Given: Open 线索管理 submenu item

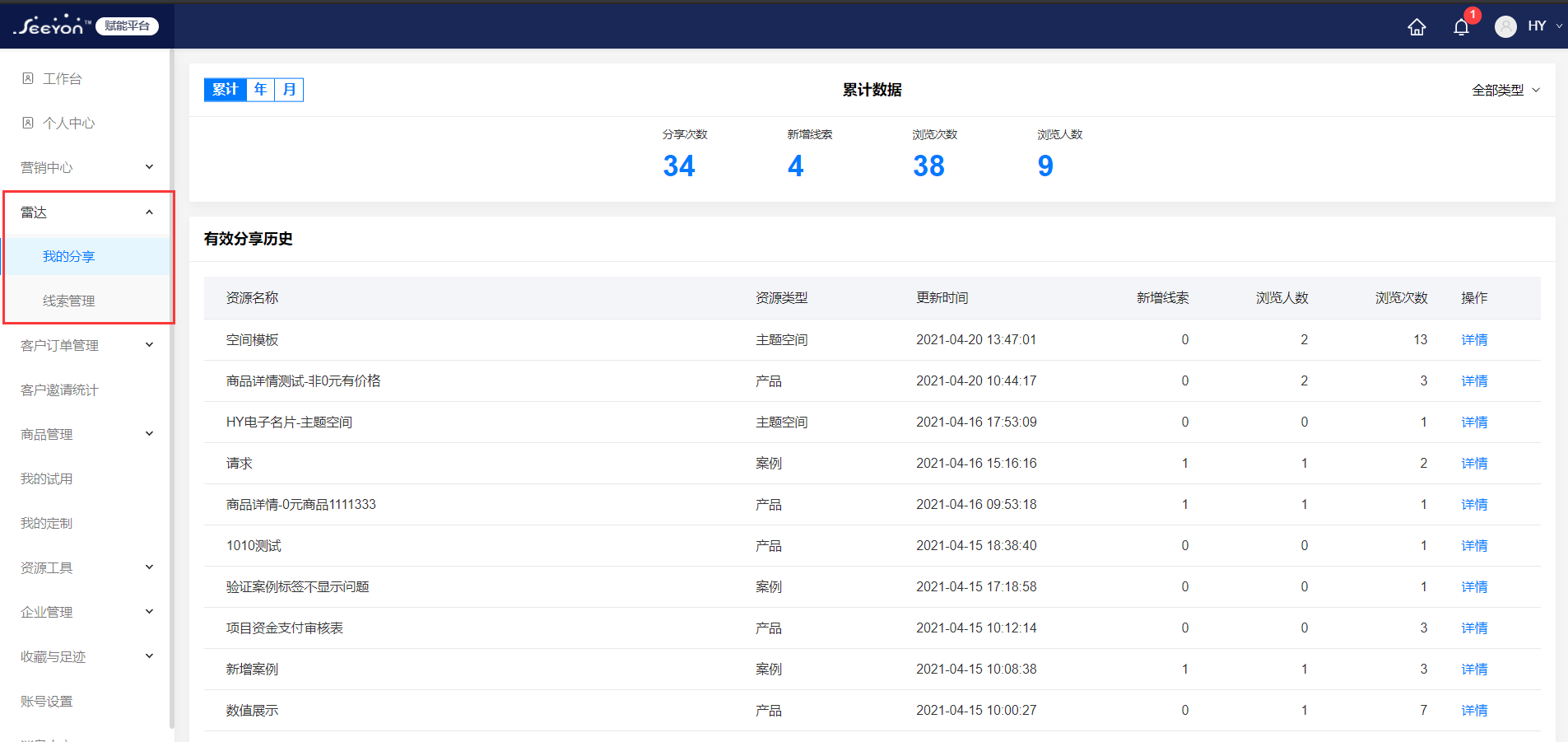Looking at the screenshot, I should 69,301.
